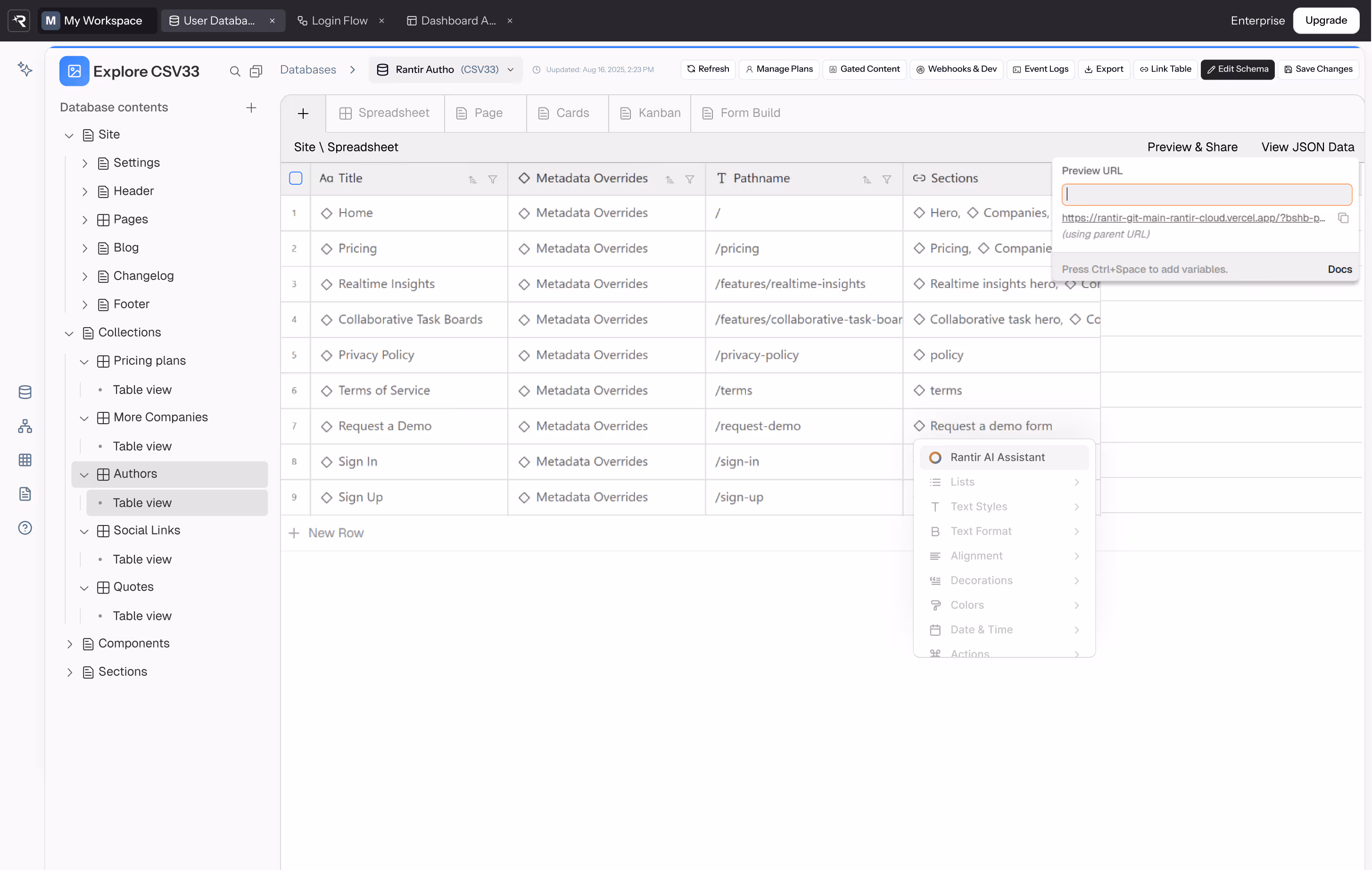Toggle the select-all checkbox in table header
This screenshot has width=1372, height=870.
(295, 178)
